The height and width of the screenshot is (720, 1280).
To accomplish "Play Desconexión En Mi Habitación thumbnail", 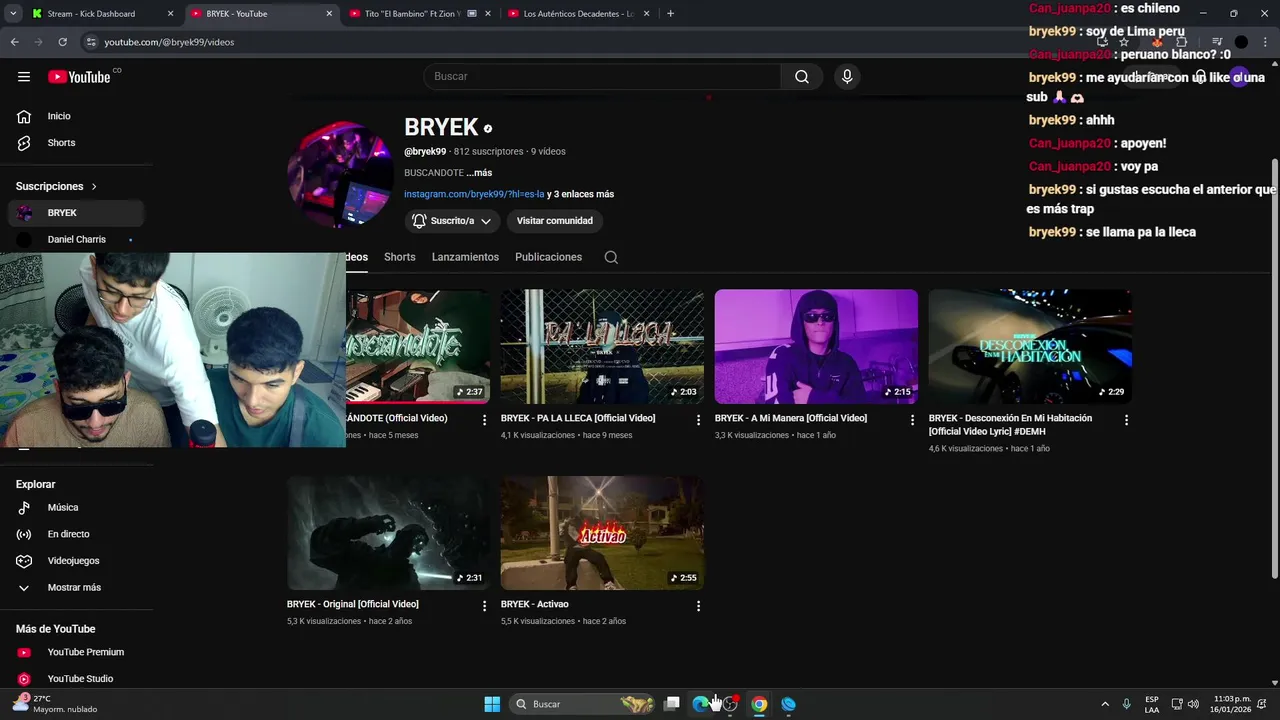I will pos(1030,347).
